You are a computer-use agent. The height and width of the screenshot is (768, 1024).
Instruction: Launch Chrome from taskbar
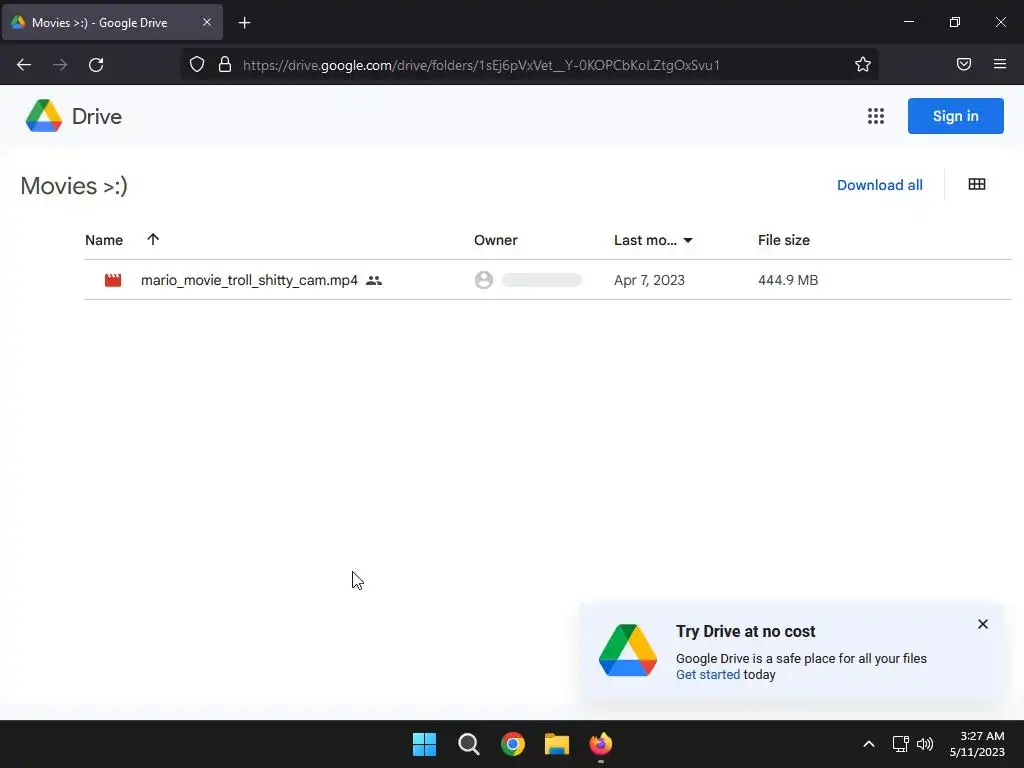point(513,744)
